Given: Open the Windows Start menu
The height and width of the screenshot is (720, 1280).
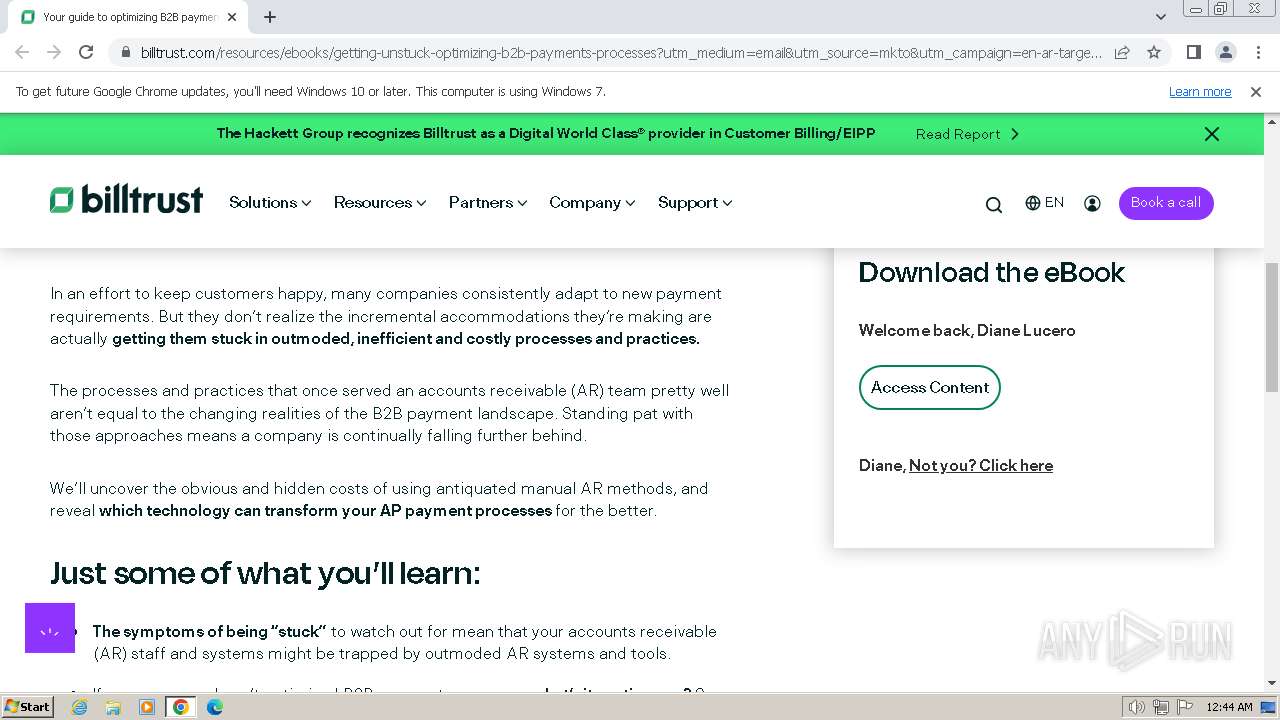Looking at the screenshot, I should pyautogui.click(x=27, y=706).
